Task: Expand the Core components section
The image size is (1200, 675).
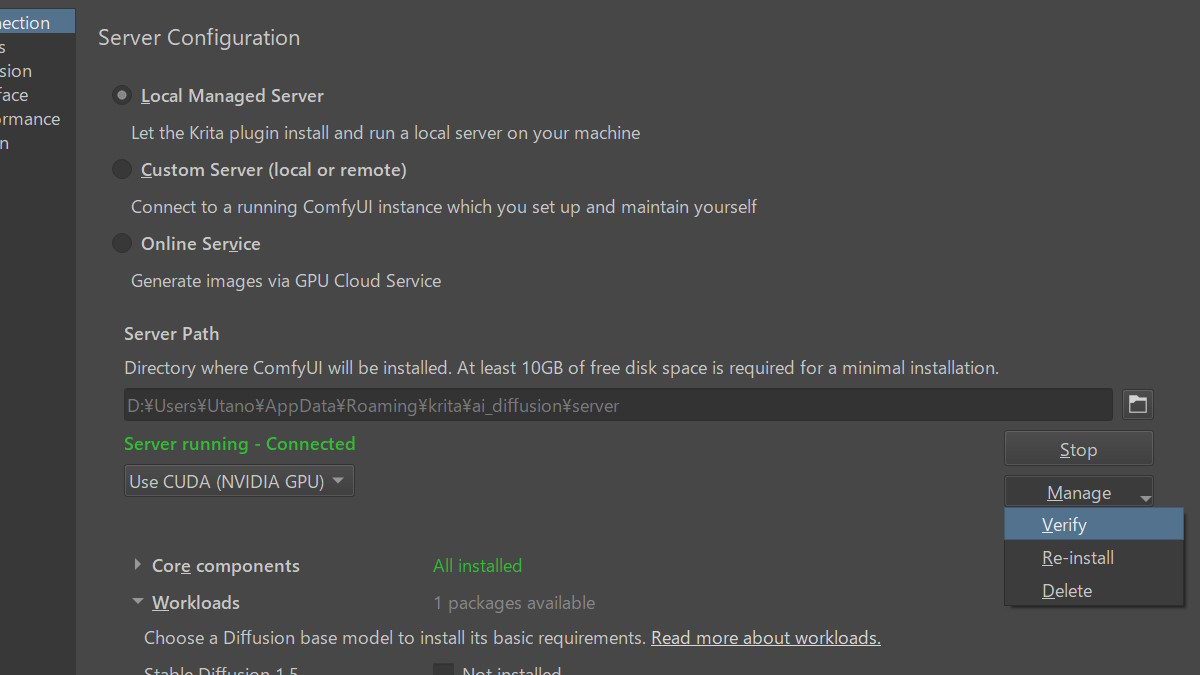Action: coord(137,565)
